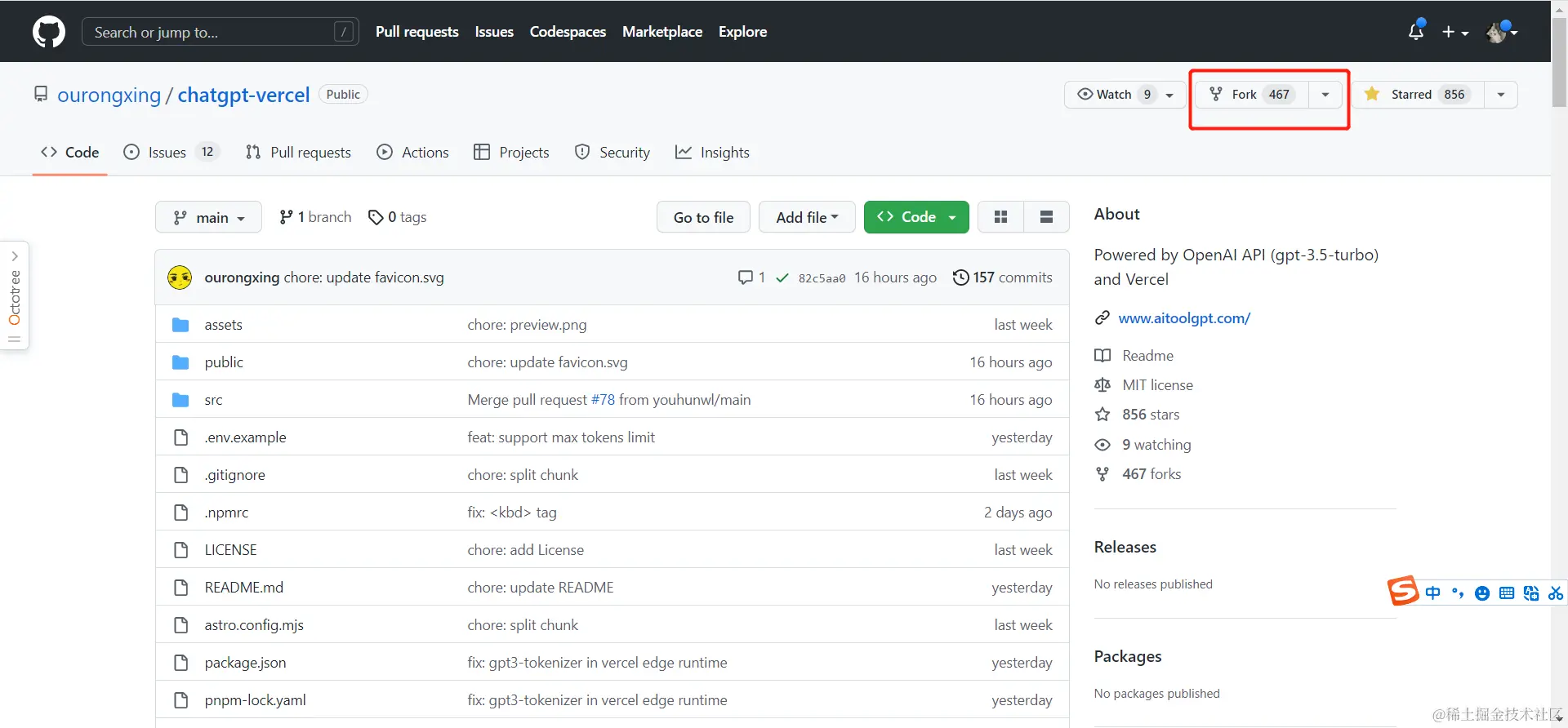Click Go to file button
1568x728 pixels.
coord(703,217)
